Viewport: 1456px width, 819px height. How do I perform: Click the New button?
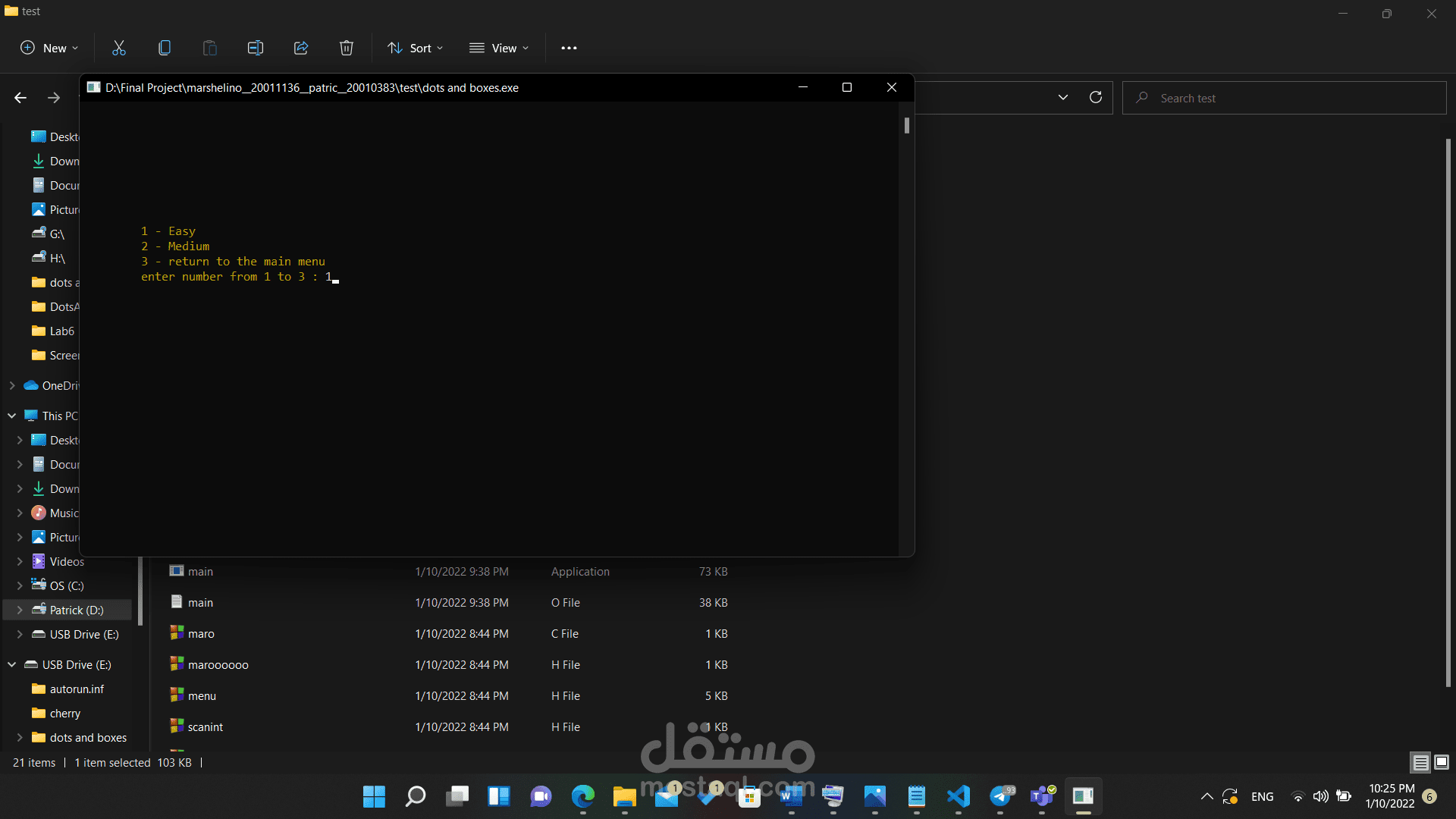coord(49,48)
